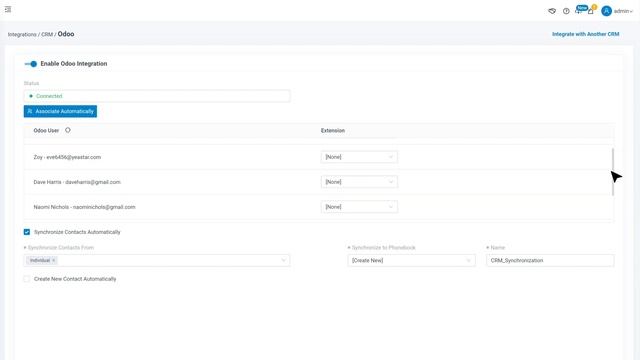Remove the Individual tag with its x
The image size is (640, 360).
[x=53, y=260]
